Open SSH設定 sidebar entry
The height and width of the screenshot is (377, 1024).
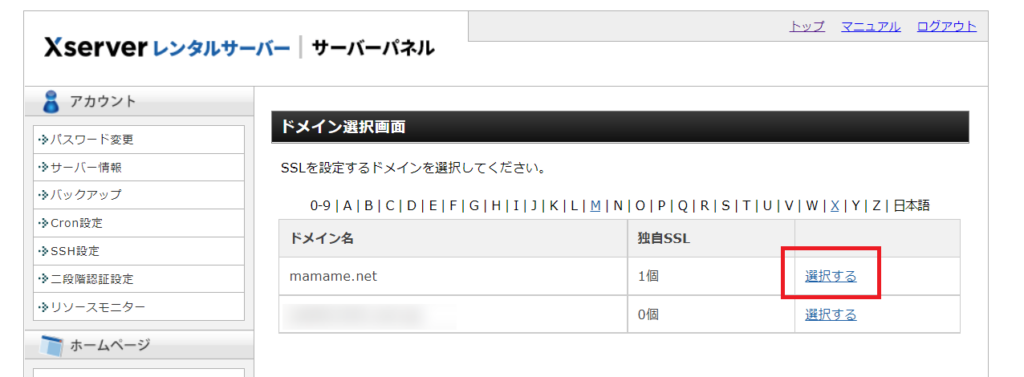139,251
